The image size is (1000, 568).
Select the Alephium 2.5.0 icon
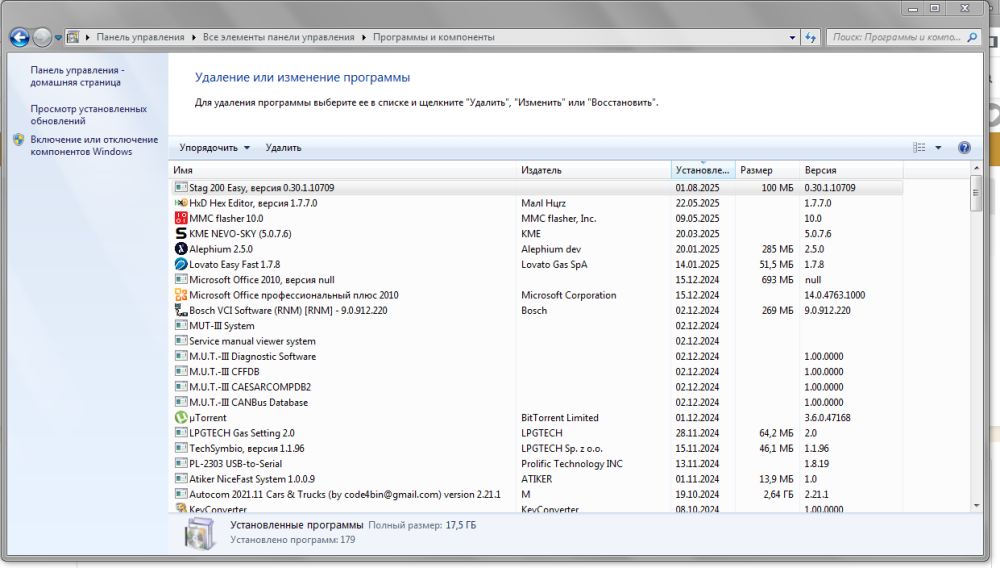pyautogui.click(x=181, y=249)
